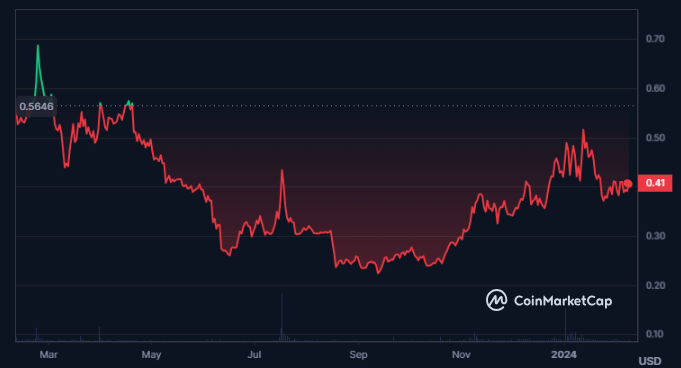Click the Sep x-axis label
Image resolution: width=681 pixels, height=368 pixels.
(x=358, y=355)
